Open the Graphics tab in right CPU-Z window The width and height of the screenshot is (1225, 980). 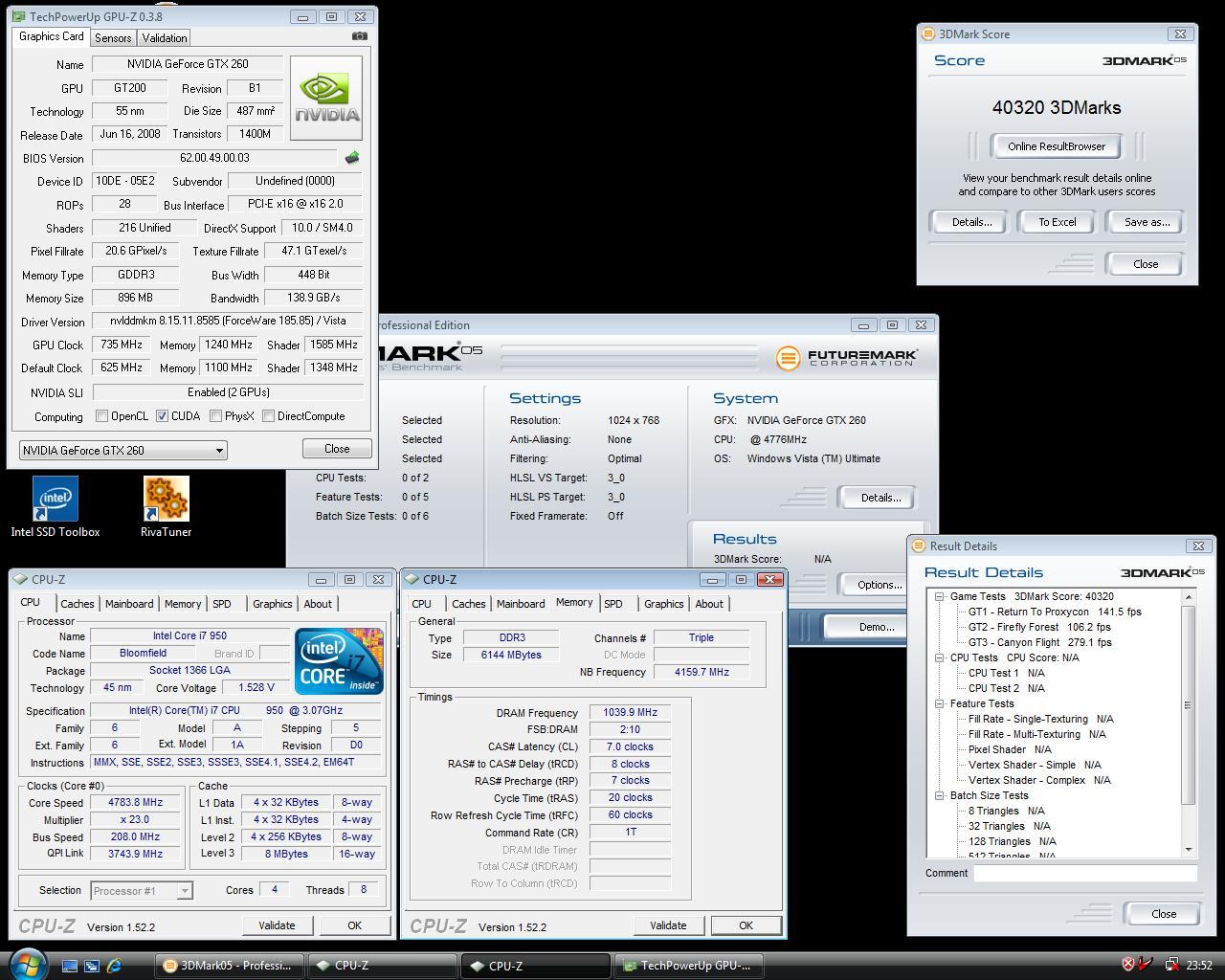pyautogui.click(x=663, y=604)
